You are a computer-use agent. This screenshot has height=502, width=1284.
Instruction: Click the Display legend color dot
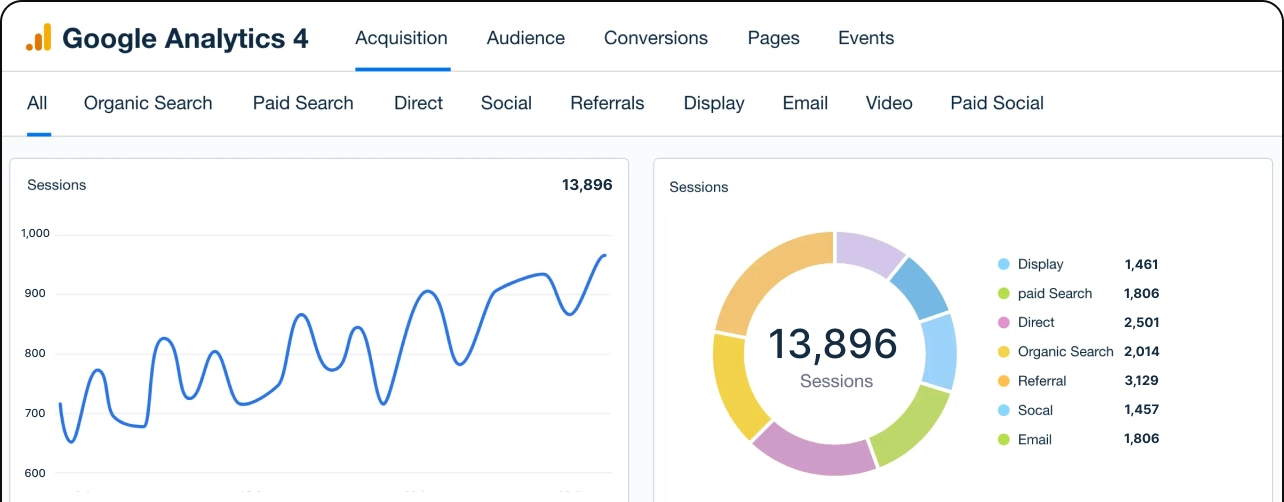coord(1003,264)
